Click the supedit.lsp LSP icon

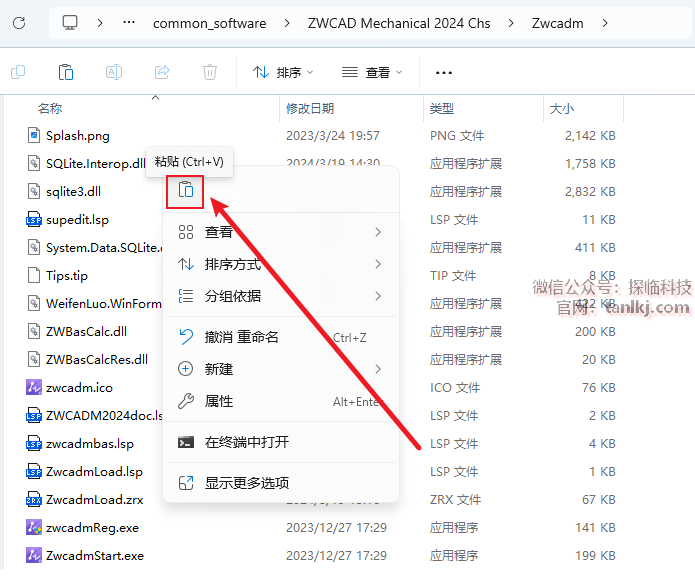34,219
